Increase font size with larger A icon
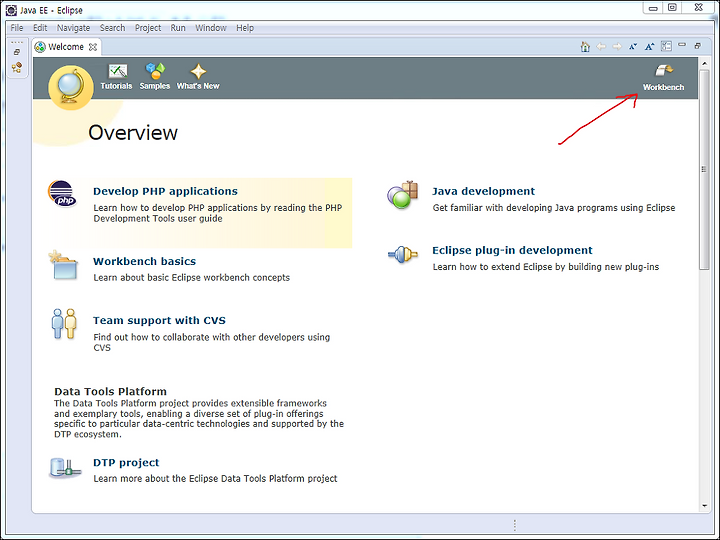This screenshot has width=720, height=540. tap(649, 46)
